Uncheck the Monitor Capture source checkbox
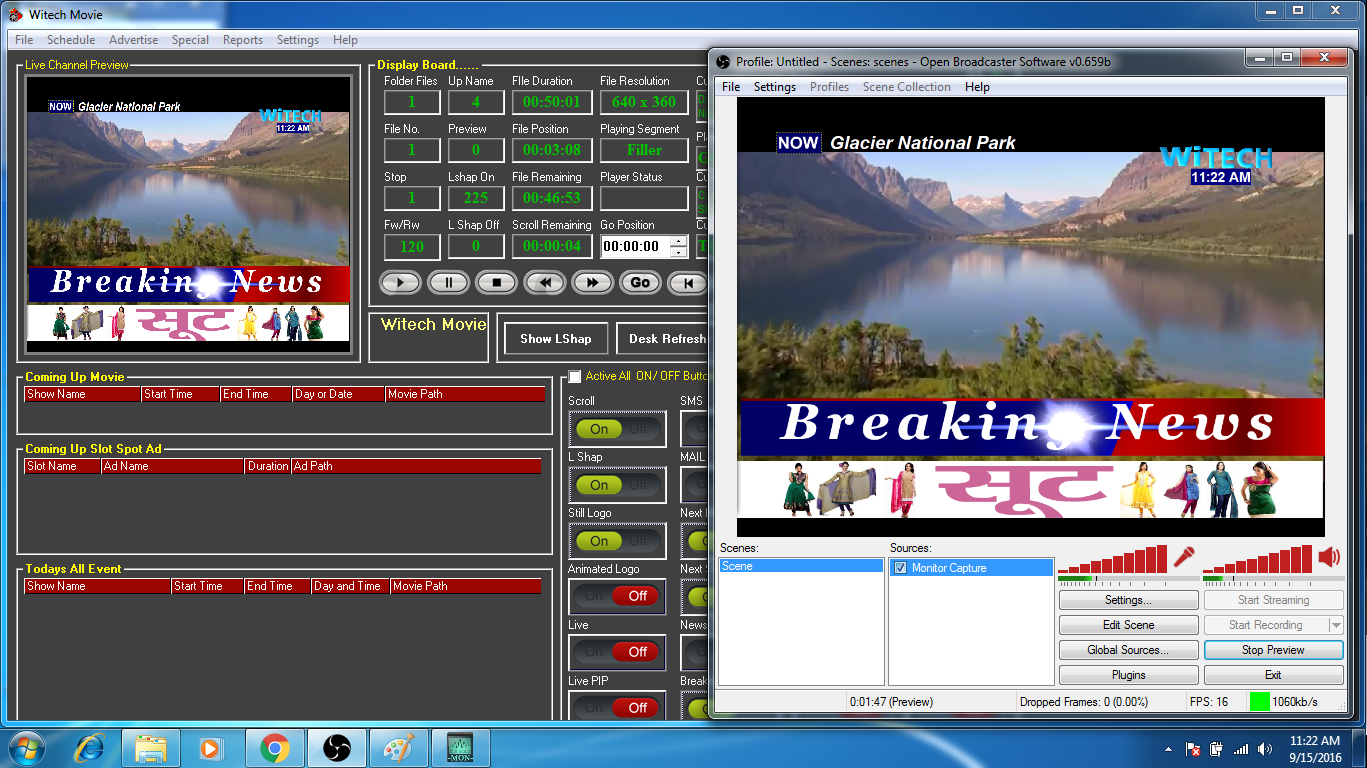Image resolution: width=1367 pixels, height=768 pixels. [900, 568]
